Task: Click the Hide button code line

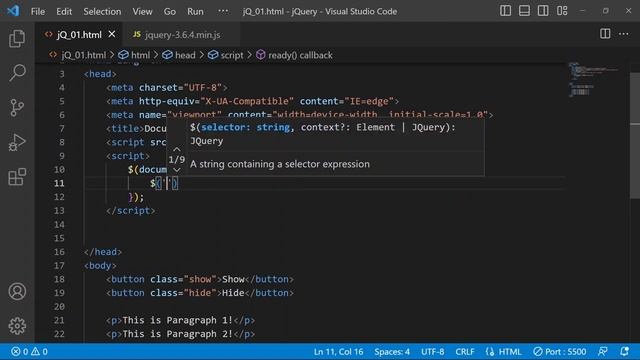Action: point(200,293)
